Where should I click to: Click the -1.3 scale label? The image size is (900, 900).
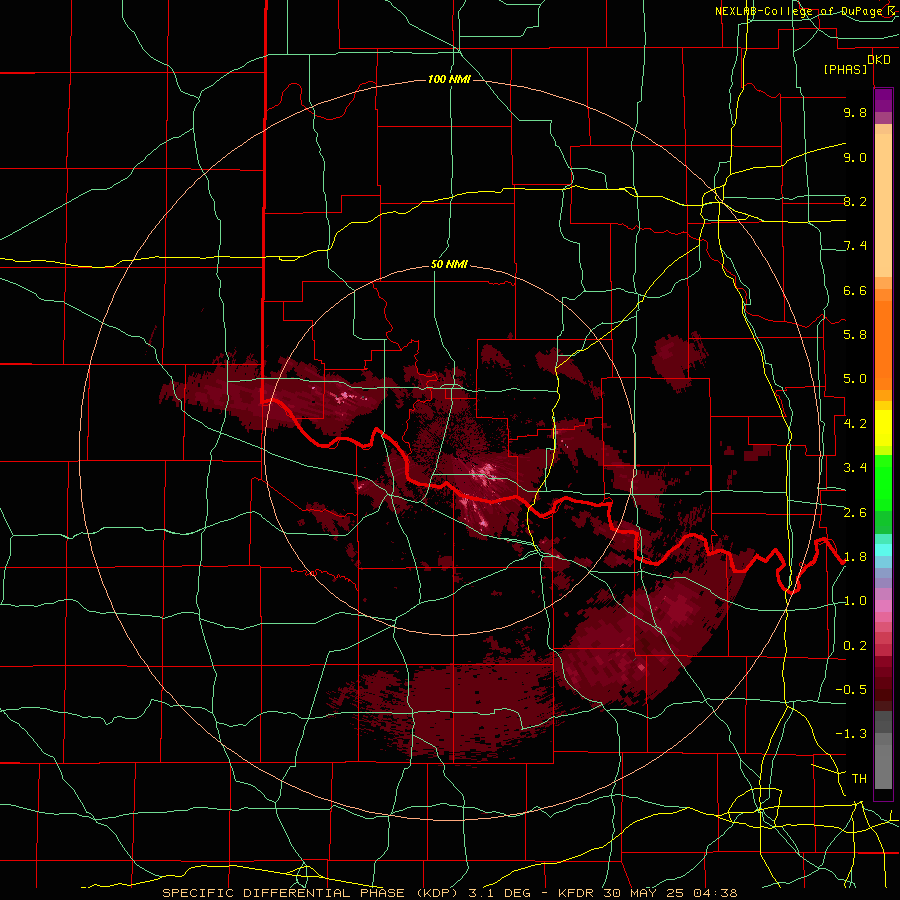pos(851,734)
